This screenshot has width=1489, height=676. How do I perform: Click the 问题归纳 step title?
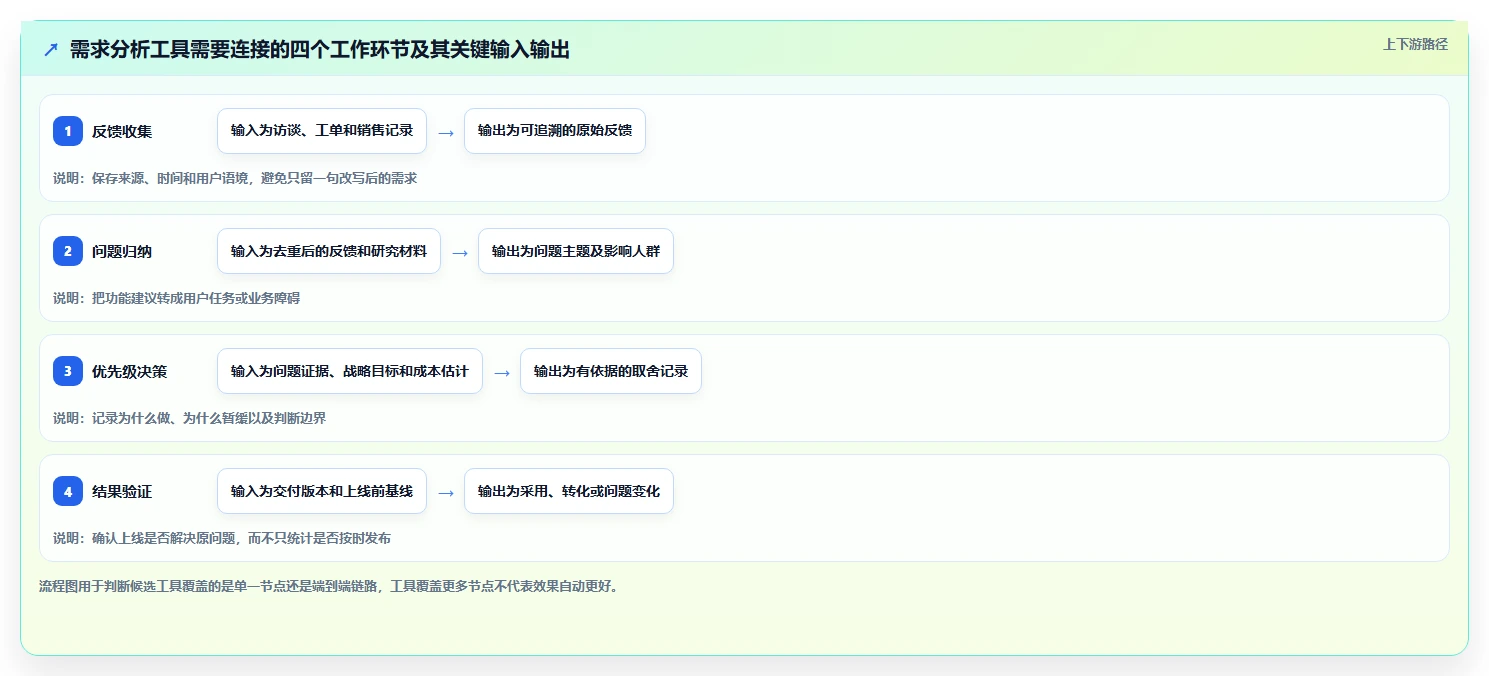[122, 251]
